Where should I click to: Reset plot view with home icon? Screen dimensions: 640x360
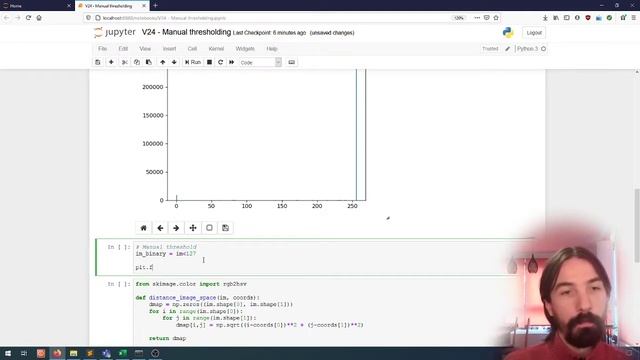[143, 228]
